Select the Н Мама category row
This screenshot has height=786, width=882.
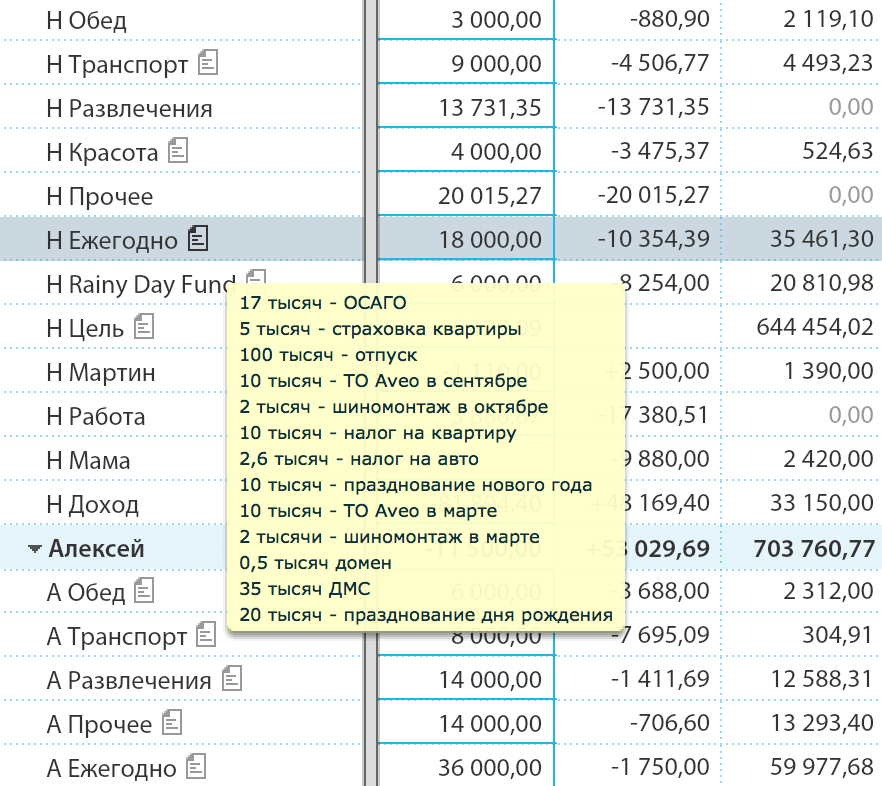click(88, 461)
